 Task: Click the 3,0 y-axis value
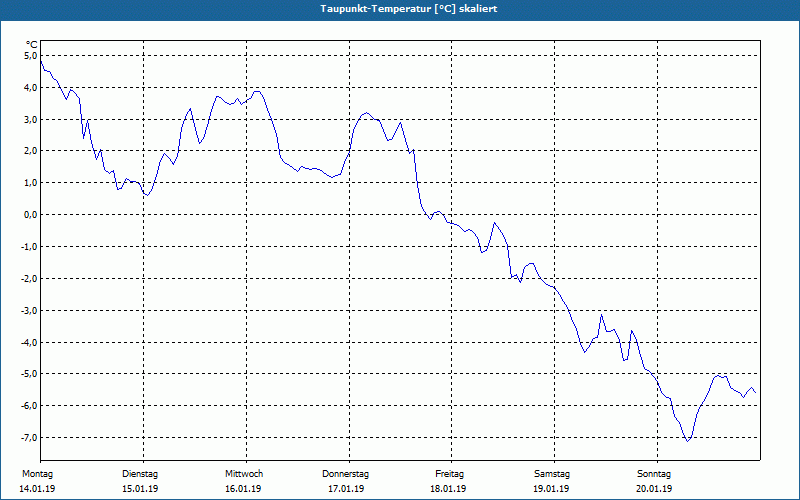click(31, 119)
